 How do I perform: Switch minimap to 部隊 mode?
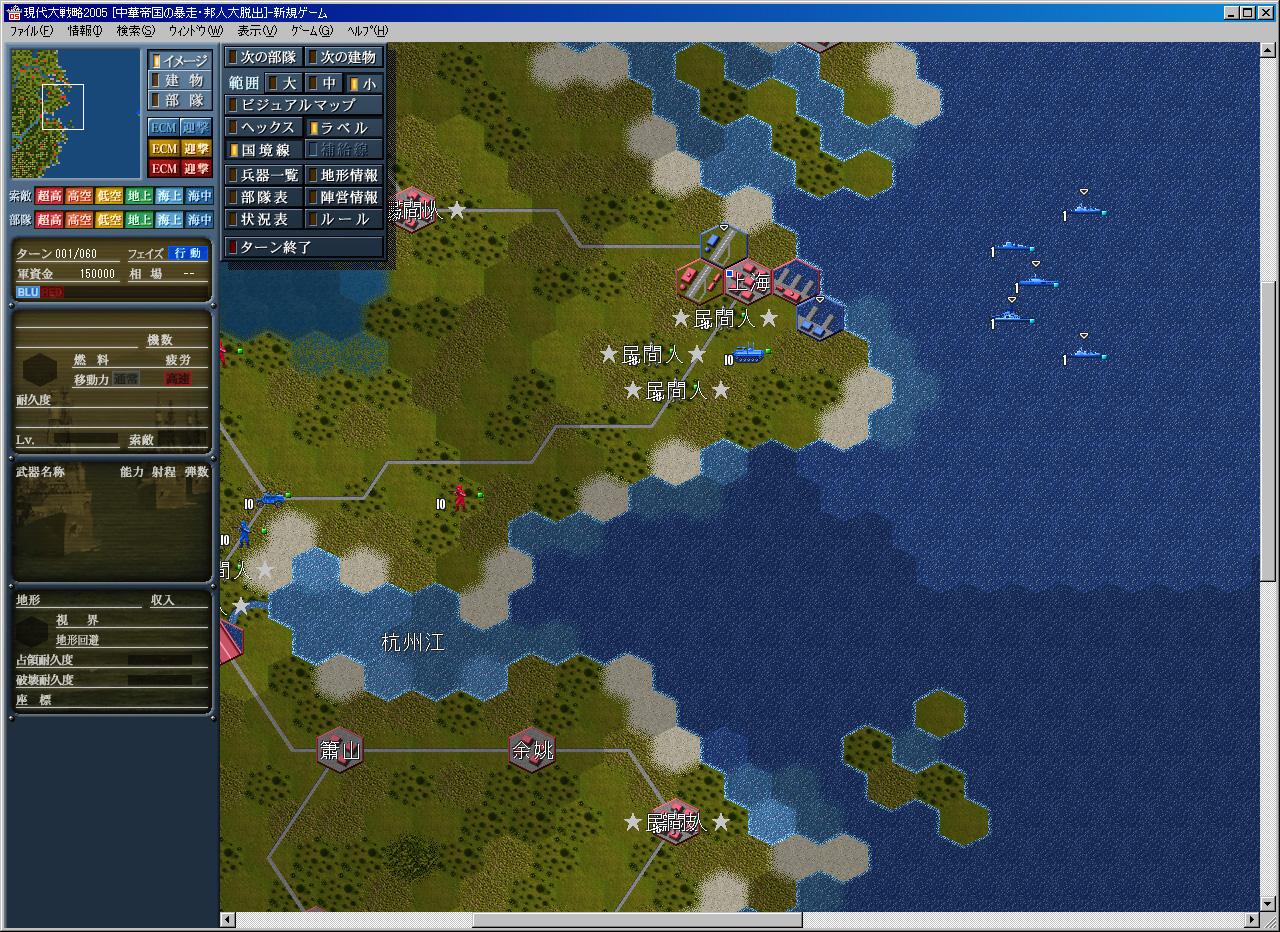(180, 100)
